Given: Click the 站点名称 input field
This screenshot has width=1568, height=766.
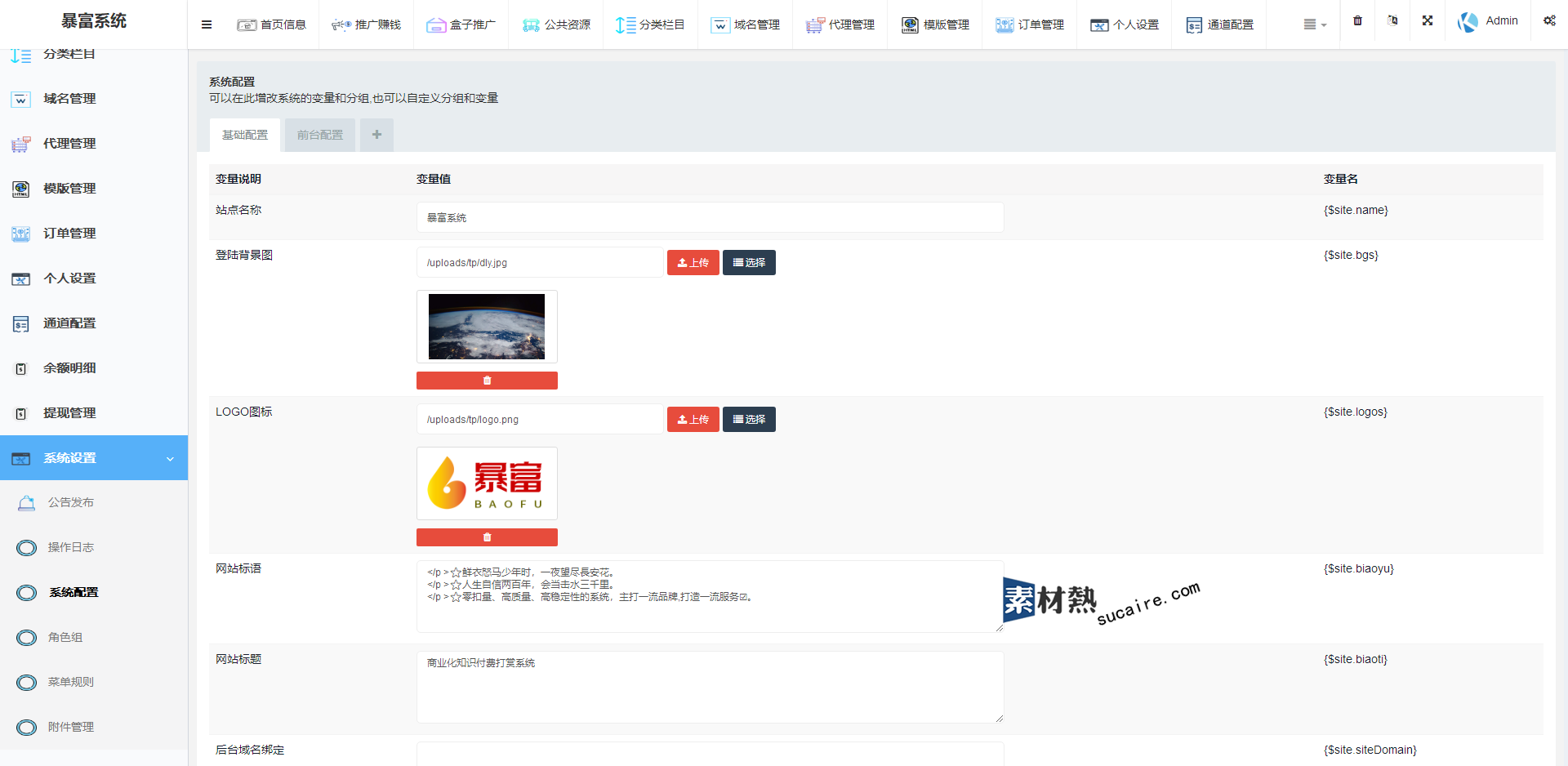Looking at the screenshot, I should (x=710, y=218).
